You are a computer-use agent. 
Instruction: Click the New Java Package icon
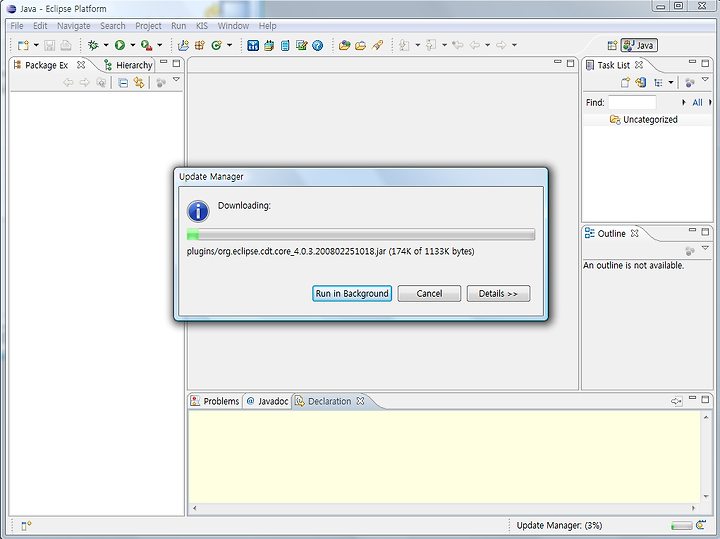tap(200, 45)
